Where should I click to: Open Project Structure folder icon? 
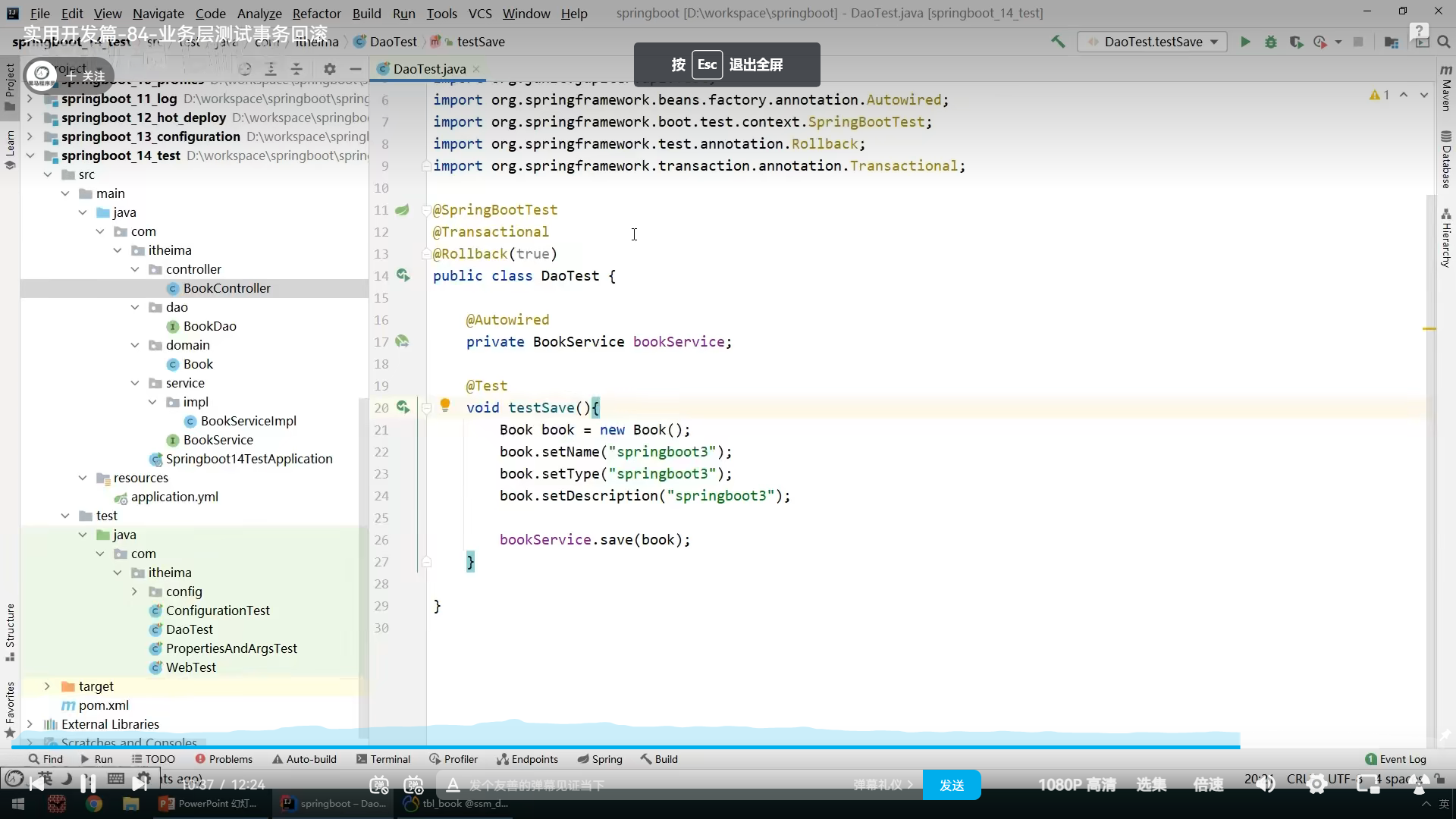pyautogui.click(x=1391, y=42)
